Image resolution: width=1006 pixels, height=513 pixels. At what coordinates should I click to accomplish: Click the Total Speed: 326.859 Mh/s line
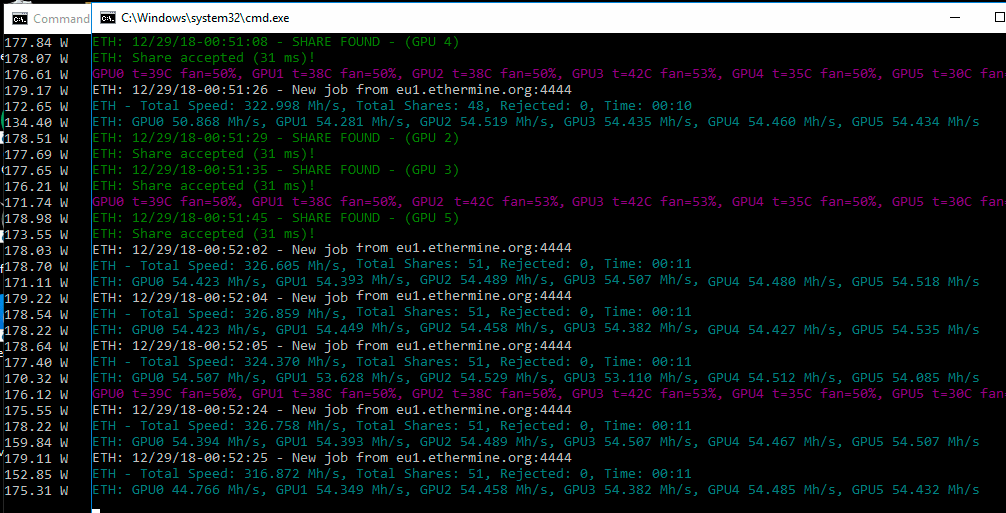[392, 313]
